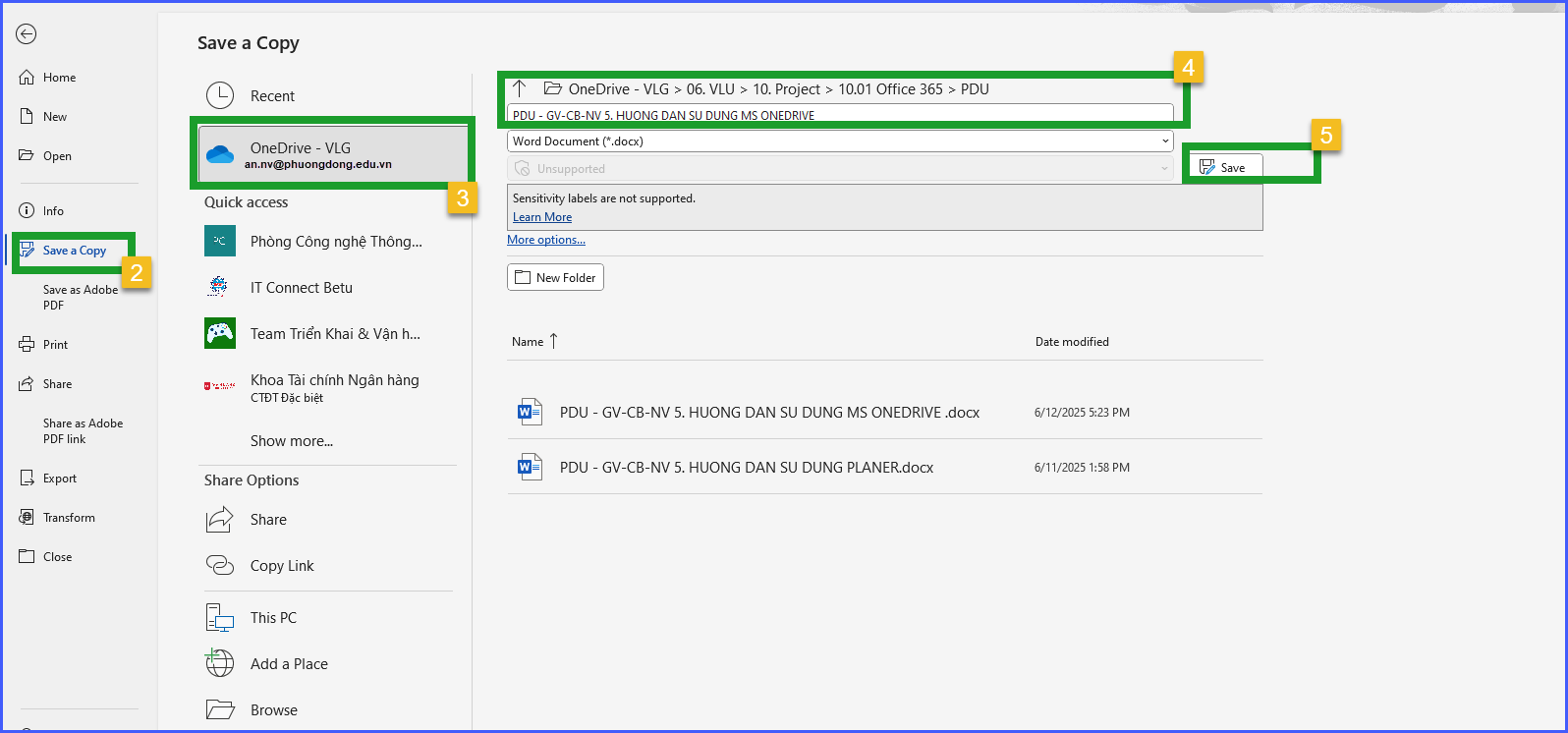The image size is (1568, 733).
Task: Click date 6/11/2025 1:58 PM entry
Action: point(1082,468)
